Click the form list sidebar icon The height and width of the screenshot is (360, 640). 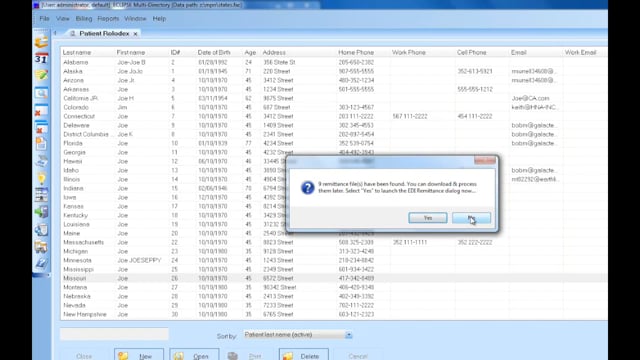point(41,195)
